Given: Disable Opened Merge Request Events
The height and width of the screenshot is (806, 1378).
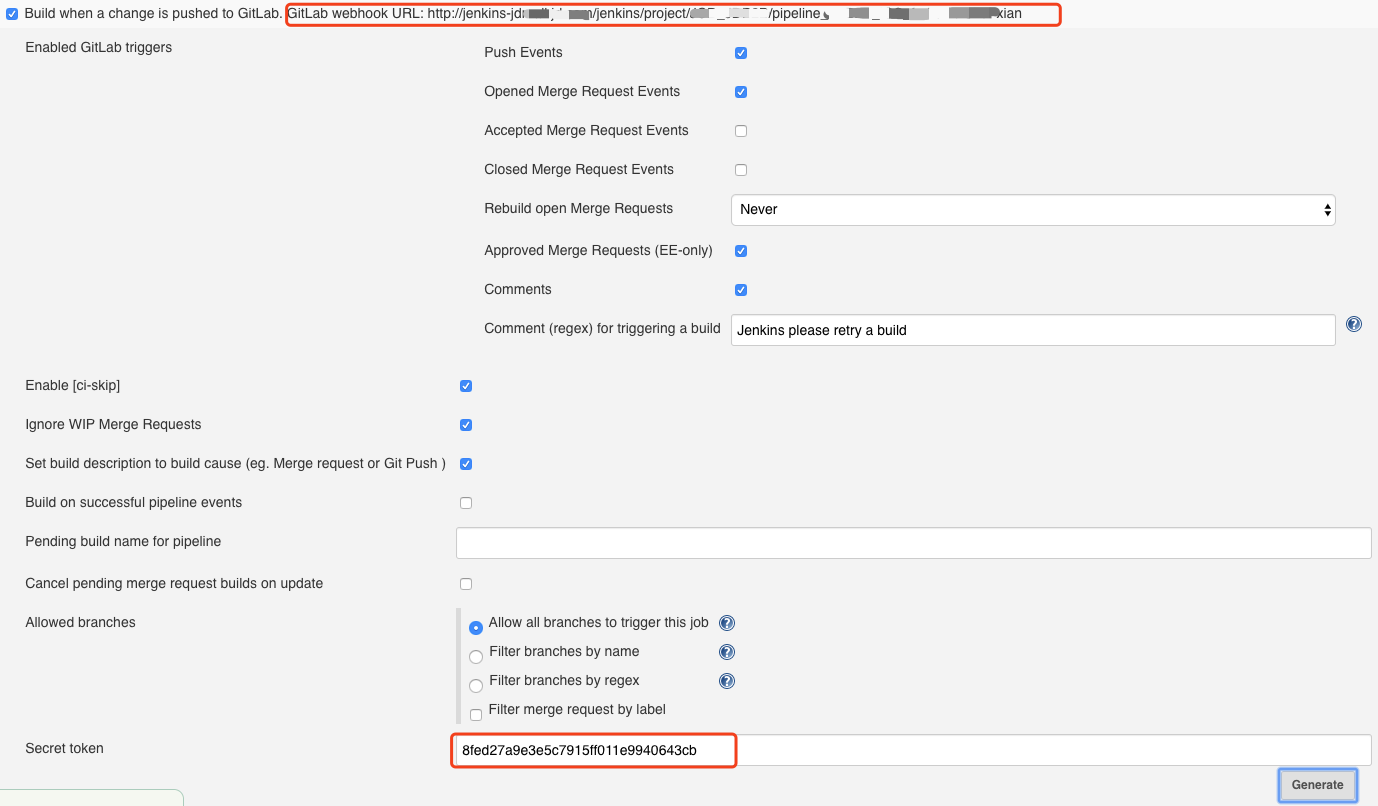Looking at the screenshot, I should click(741, 92).
